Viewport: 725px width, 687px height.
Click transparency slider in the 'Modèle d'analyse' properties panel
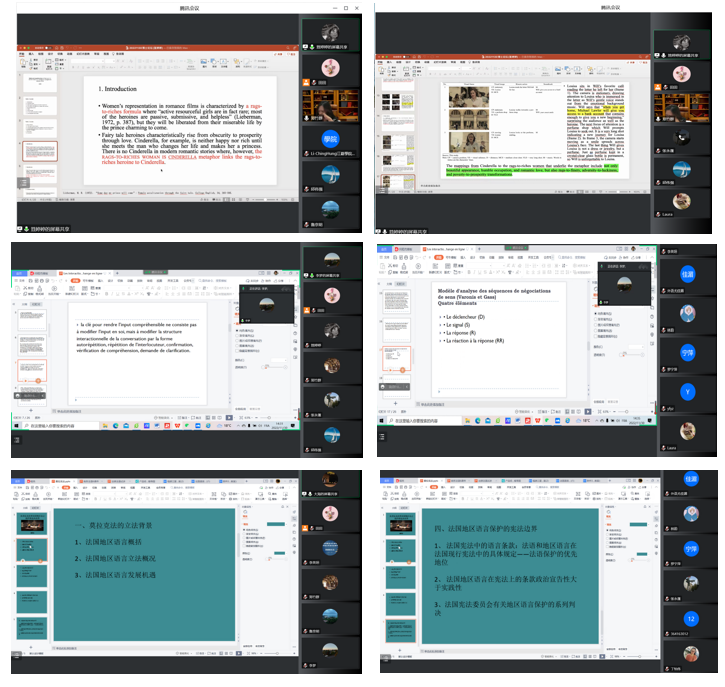[630, 352]
